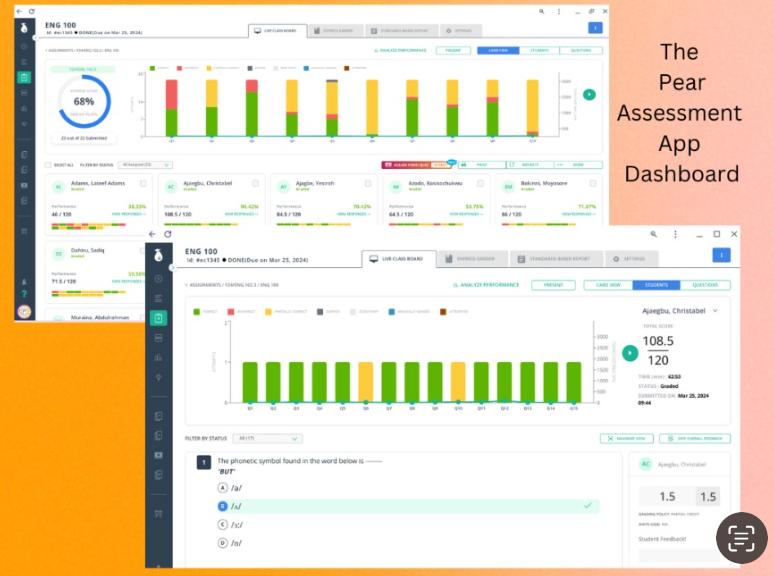Open the Gradebook icon in front window sidebar
774x576 pixels.
point(158,338)
